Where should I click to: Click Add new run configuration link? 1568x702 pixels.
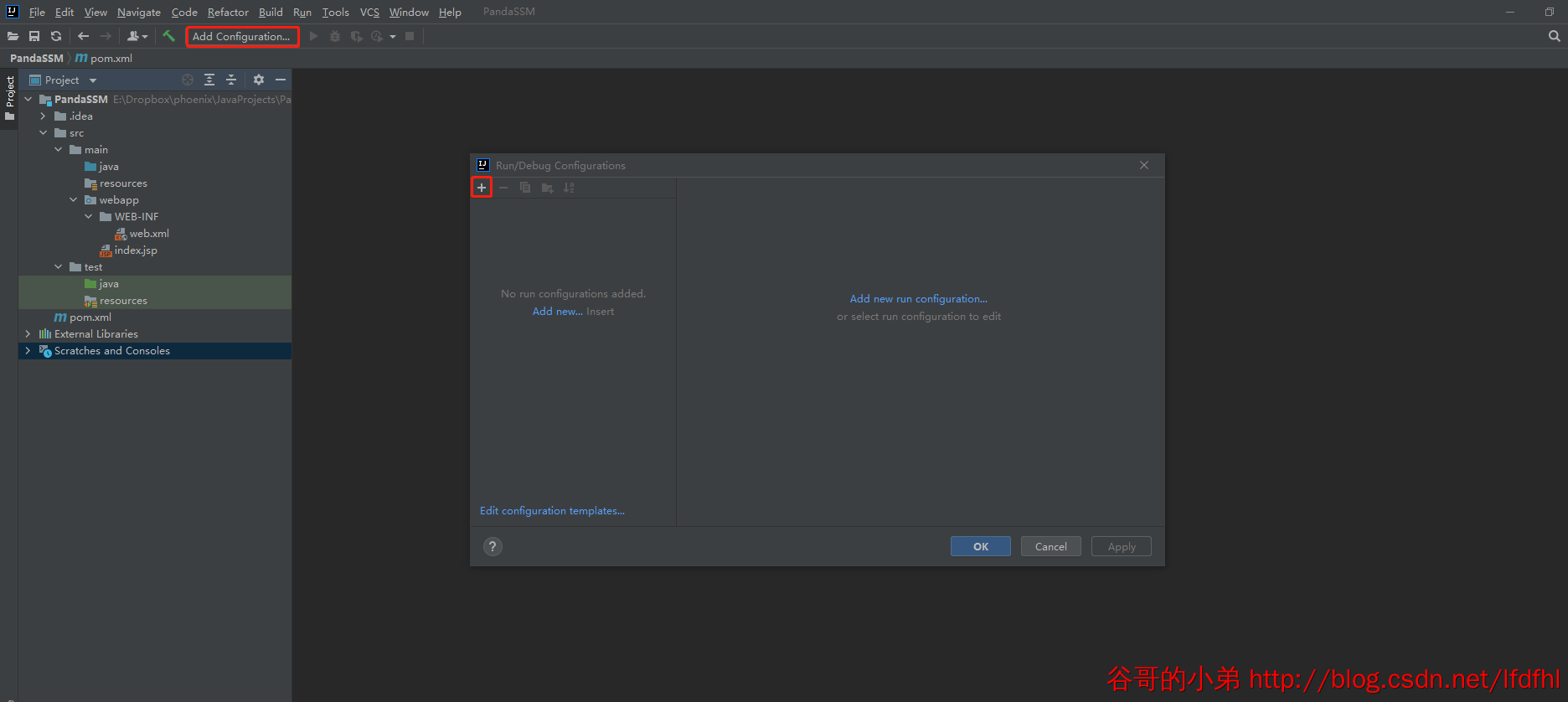click(919, 298)
